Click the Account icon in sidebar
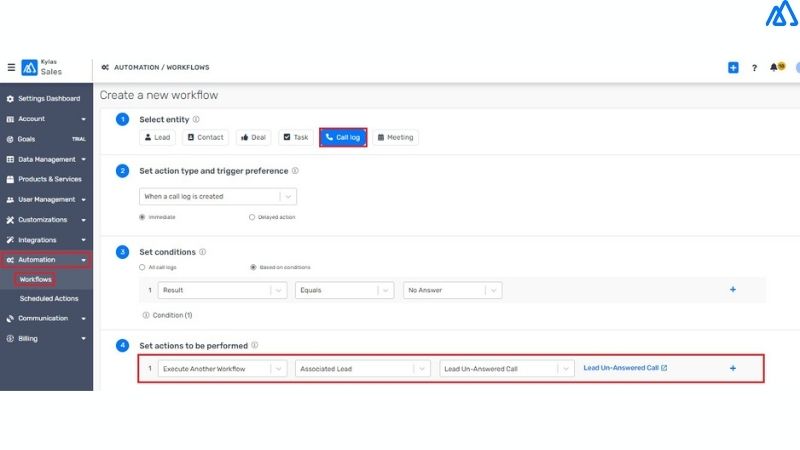 [10, 119]
